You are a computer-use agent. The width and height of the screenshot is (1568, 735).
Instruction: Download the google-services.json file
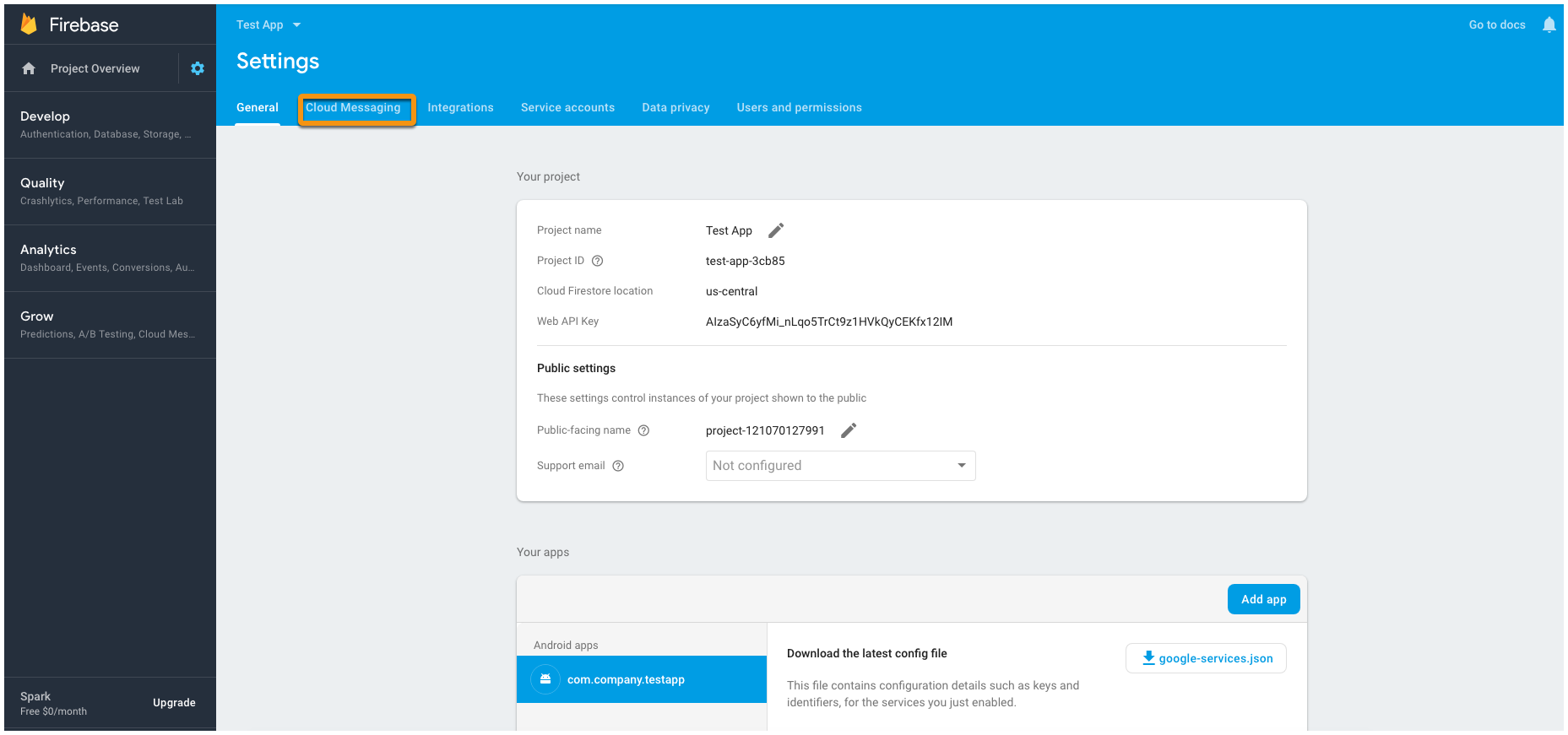pyautogui.click(x=1206, y=658)
